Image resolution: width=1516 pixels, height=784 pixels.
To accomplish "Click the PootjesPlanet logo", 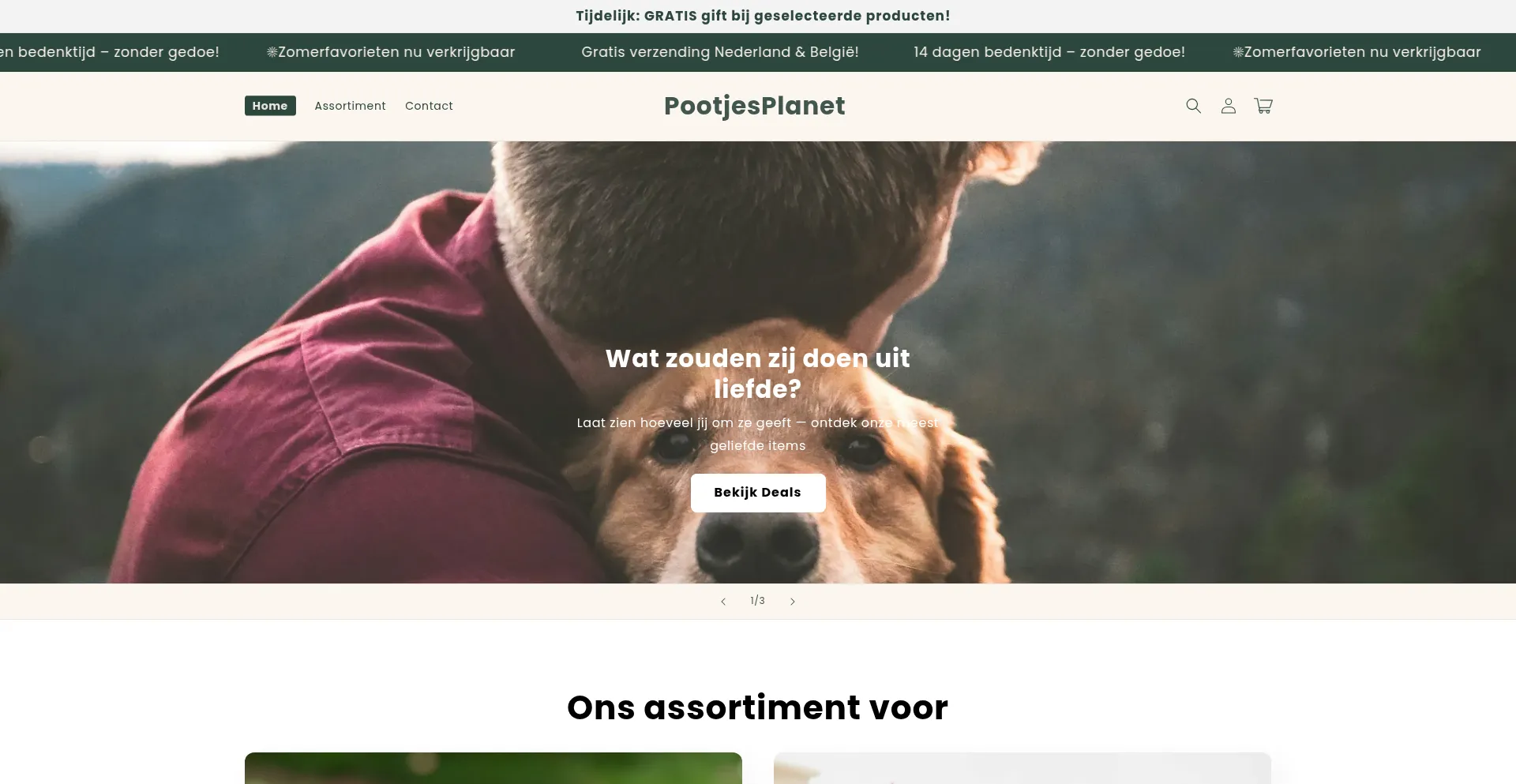I will [x=754, y=106].
